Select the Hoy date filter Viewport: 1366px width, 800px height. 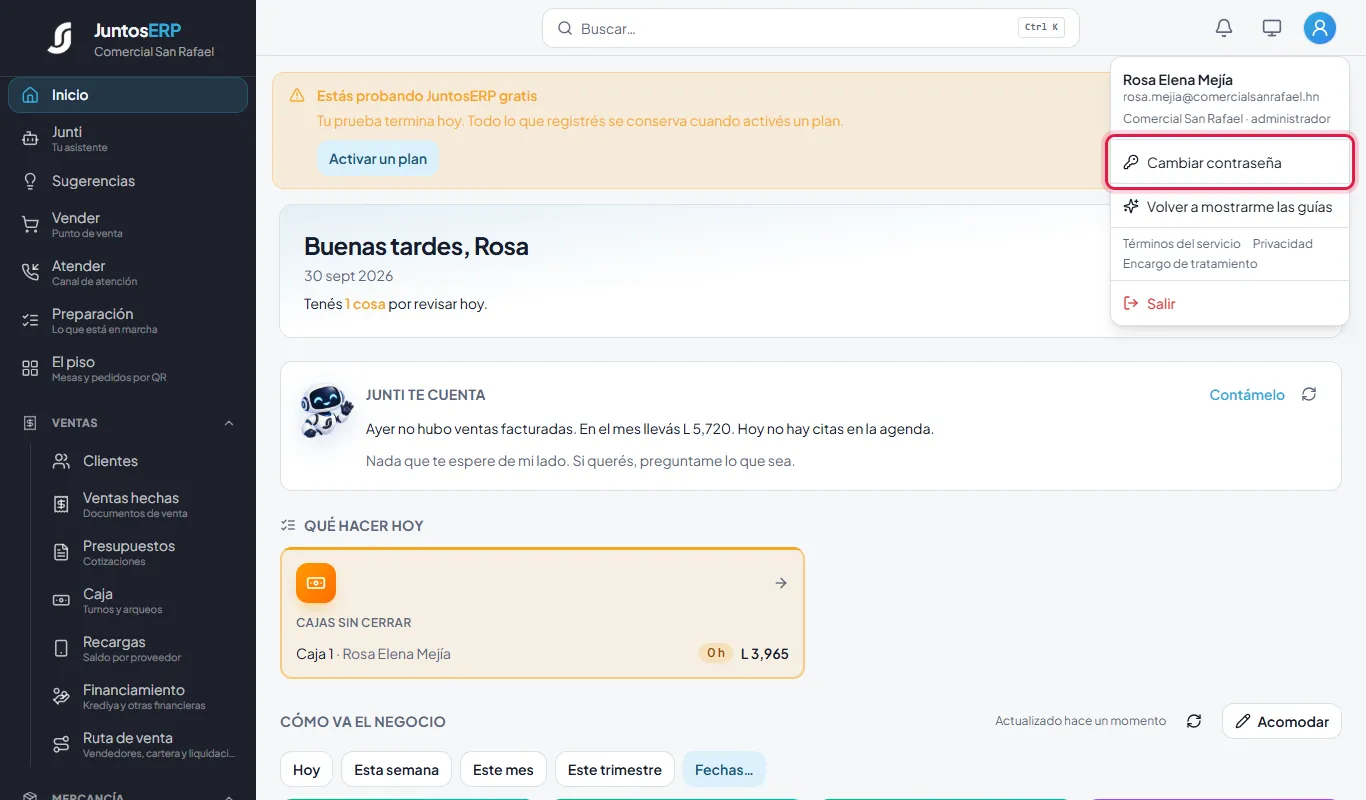click(x=306, y=769)
